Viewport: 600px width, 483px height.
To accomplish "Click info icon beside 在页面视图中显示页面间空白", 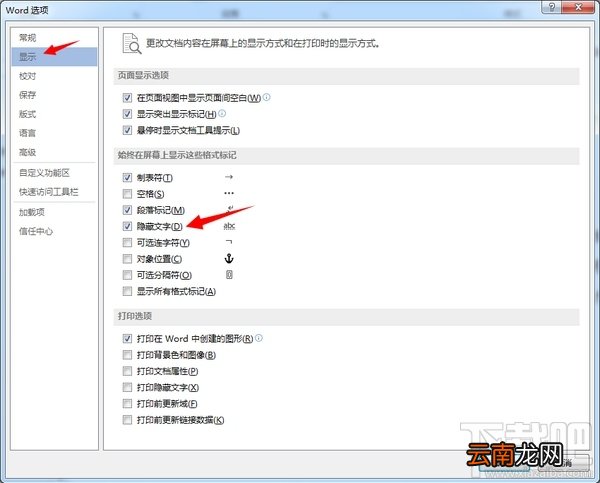I will pyautogui.click(x=267, y=97).
